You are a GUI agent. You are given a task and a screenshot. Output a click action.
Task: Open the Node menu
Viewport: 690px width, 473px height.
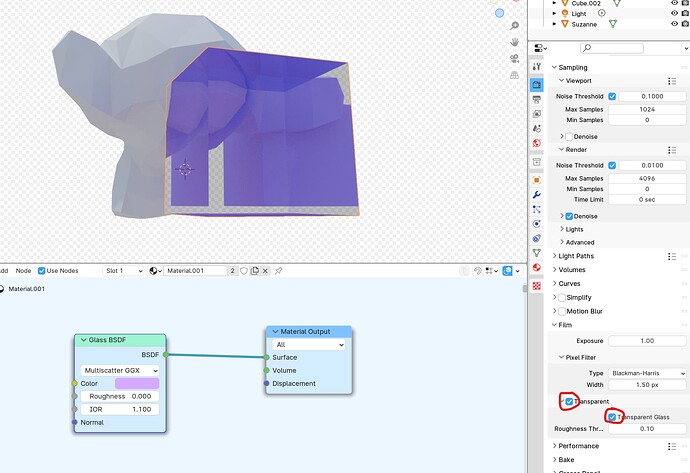pos(23,271)
